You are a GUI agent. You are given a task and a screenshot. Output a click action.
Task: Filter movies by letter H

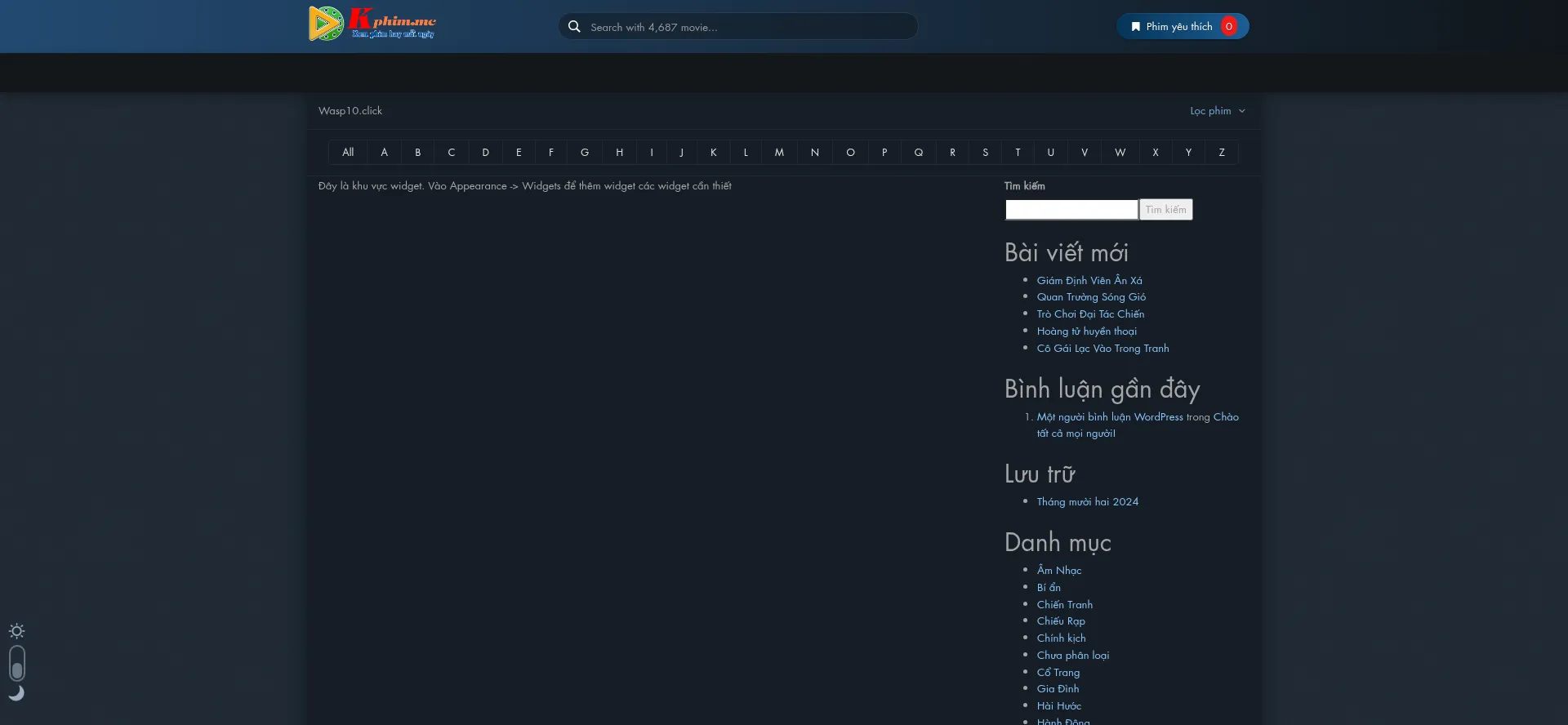[619, 153]
